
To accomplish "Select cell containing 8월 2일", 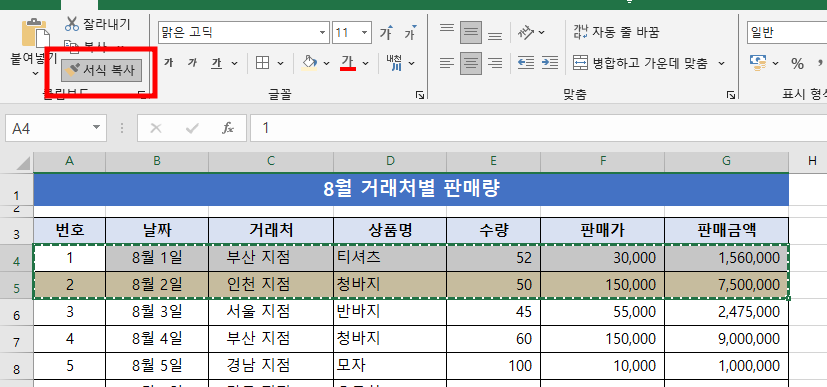I will coord(157,285).
